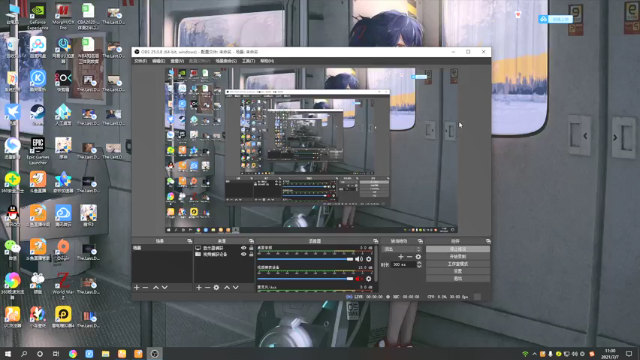The width and height of the screenshot is (640, 360).
Task: Pop out the Sources dock panel
Action: pos(251,241)
